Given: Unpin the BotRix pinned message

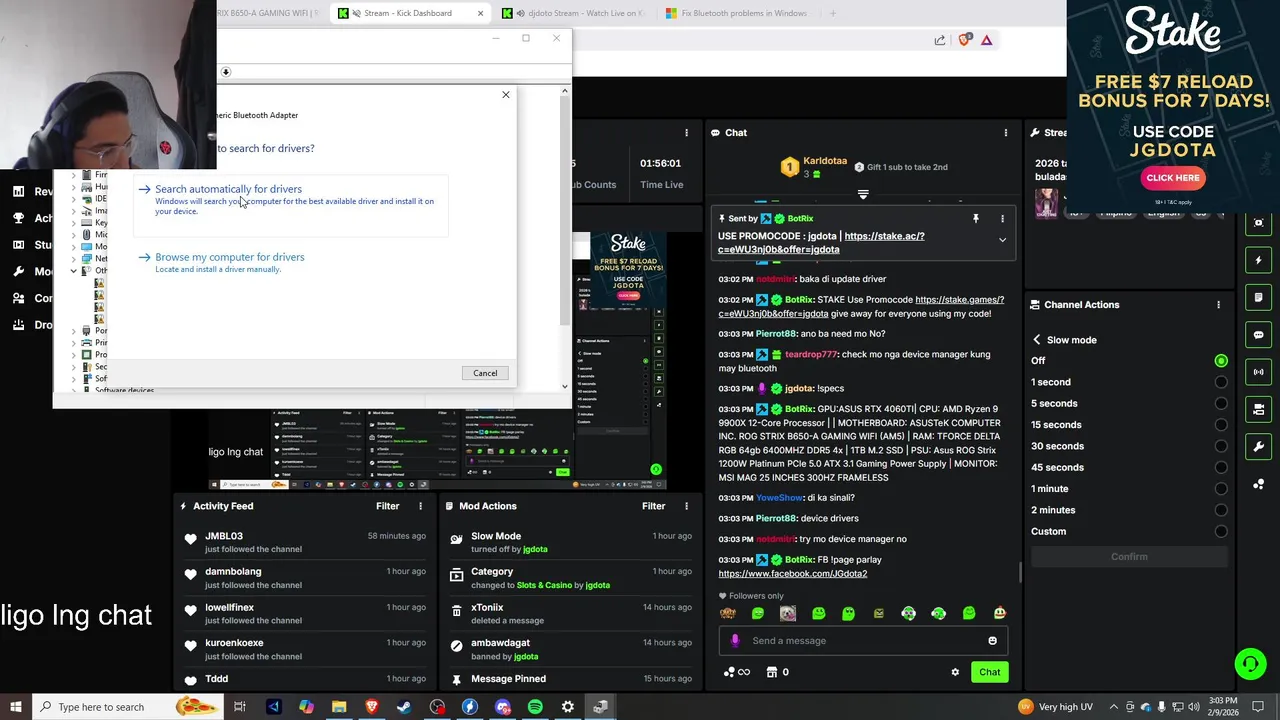Looking at the screenshot, I should click(976, 218).
